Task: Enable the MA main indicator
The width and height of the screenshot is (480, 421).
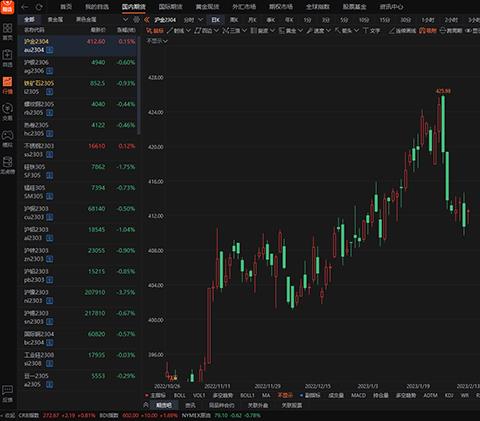Action: 266,395
